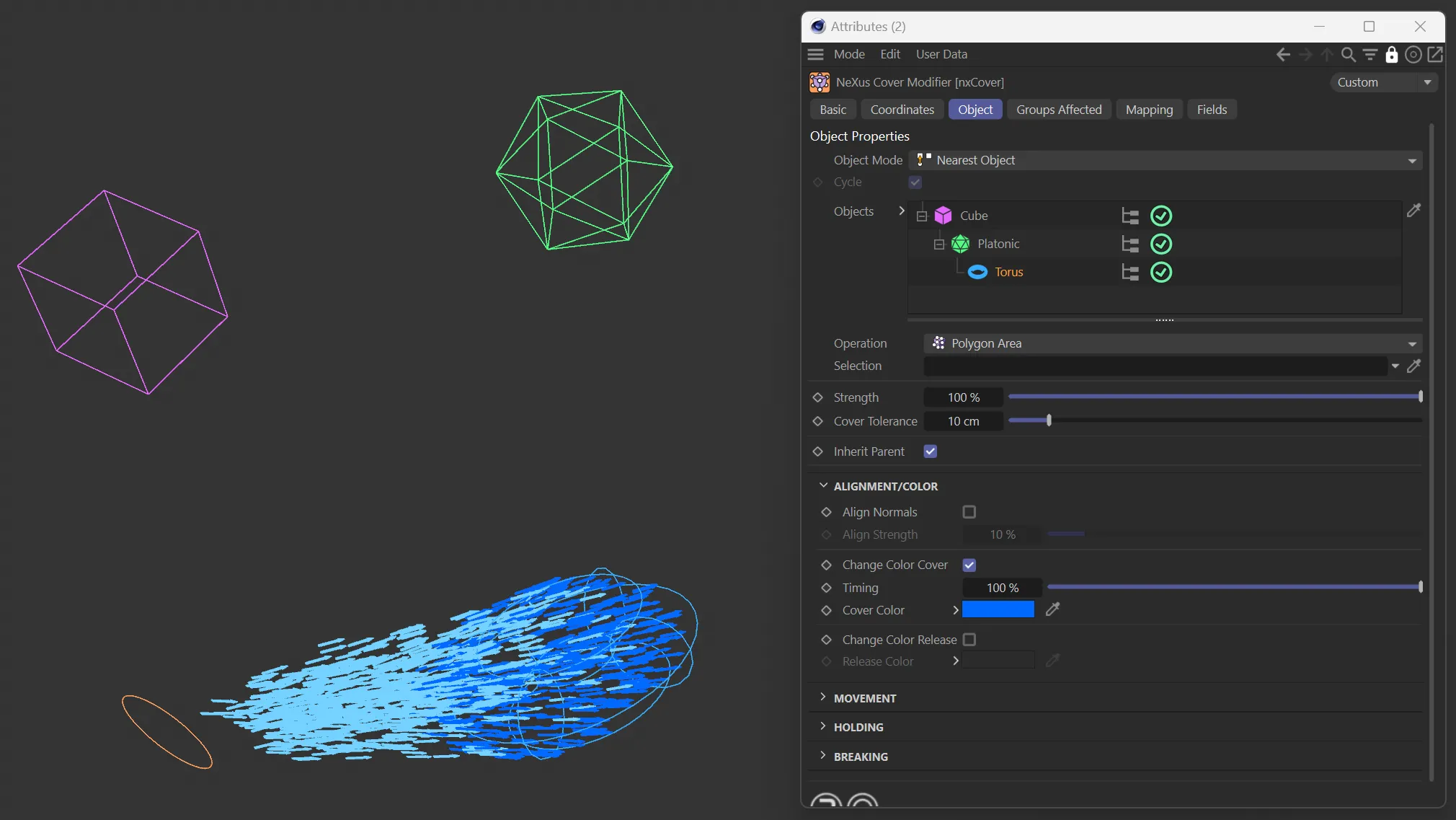
Task: Click the blue Cover Color swatch
Action: tap(998, 610)
